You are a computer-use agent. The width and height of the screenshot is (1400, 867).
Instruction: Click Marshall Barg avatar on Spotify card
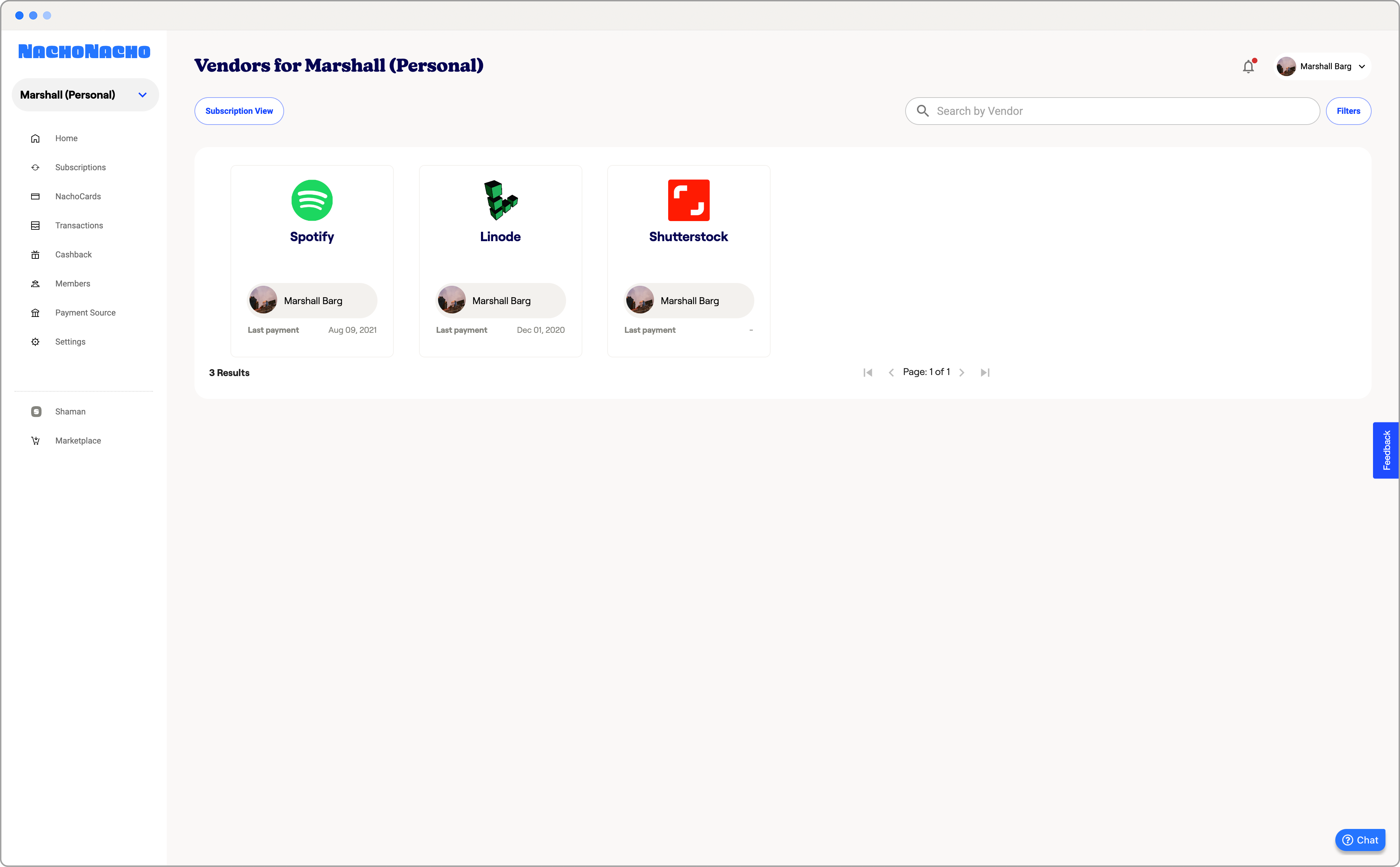tap(263, 300)
